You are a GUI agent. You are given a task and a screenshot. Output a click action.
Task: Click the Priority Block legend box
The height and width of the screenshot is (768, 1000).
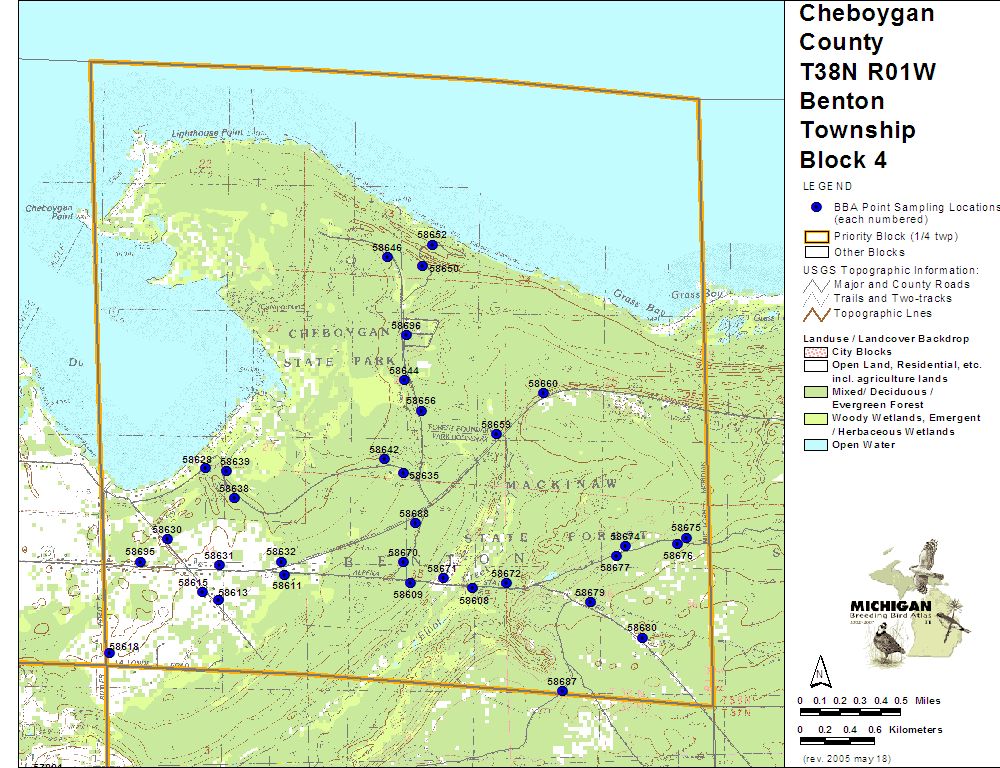pos(817,237)
